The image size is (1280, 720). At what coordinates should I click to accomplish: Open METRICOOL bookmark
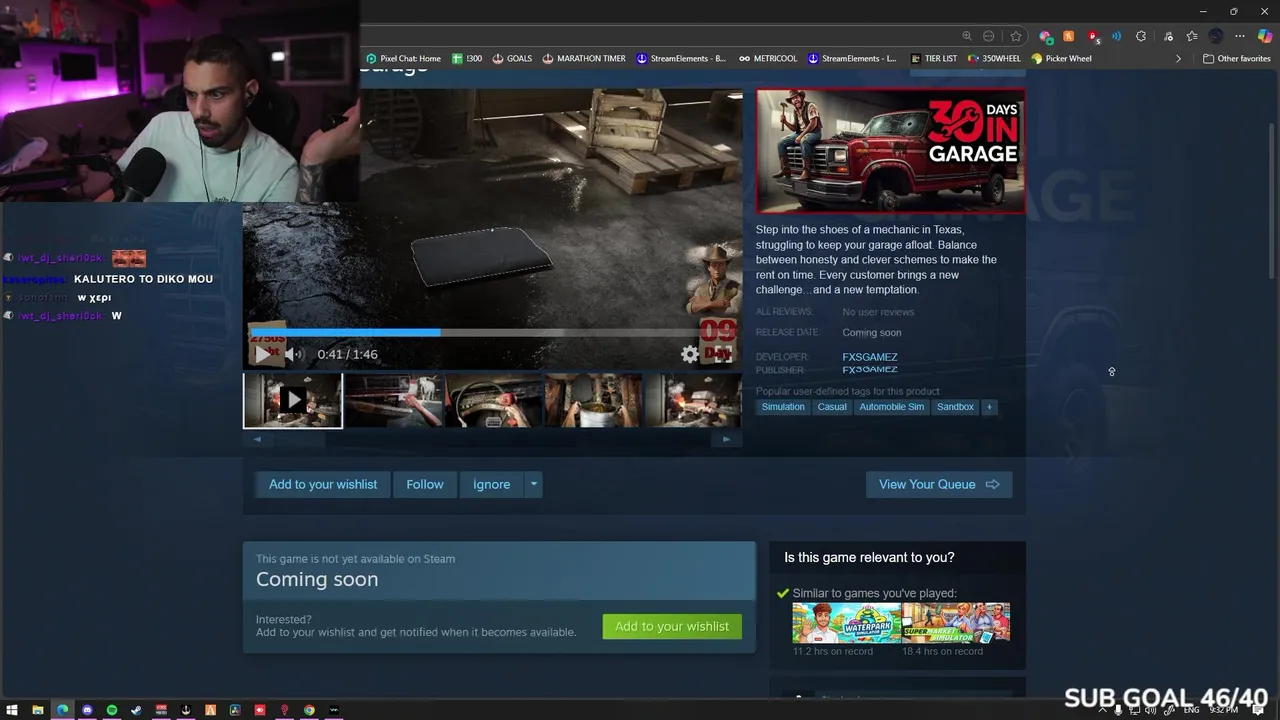[x=768, y=58]
